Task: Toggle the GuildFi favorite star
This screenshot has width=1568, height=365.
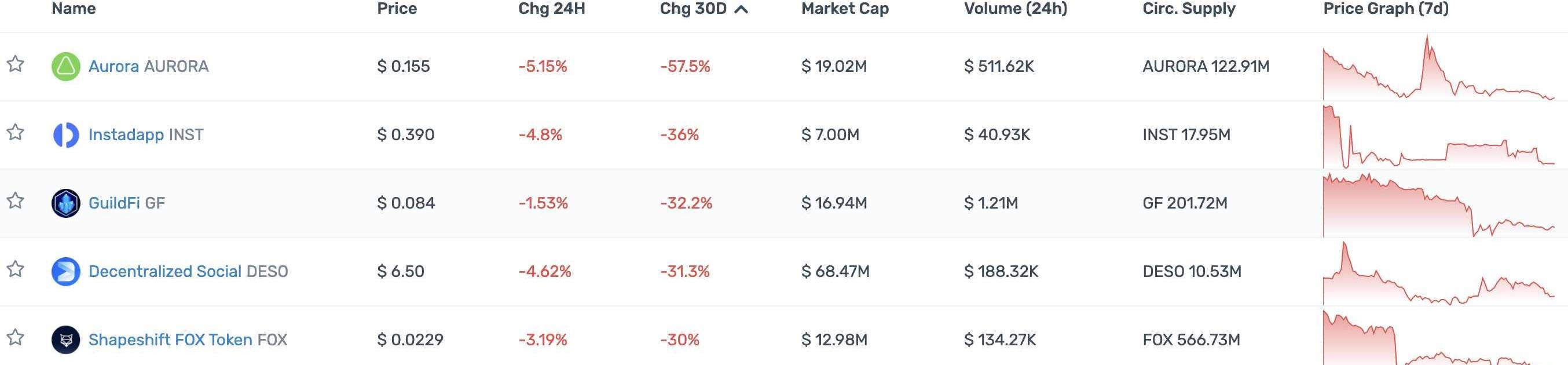Action: (x=15, y=200)
